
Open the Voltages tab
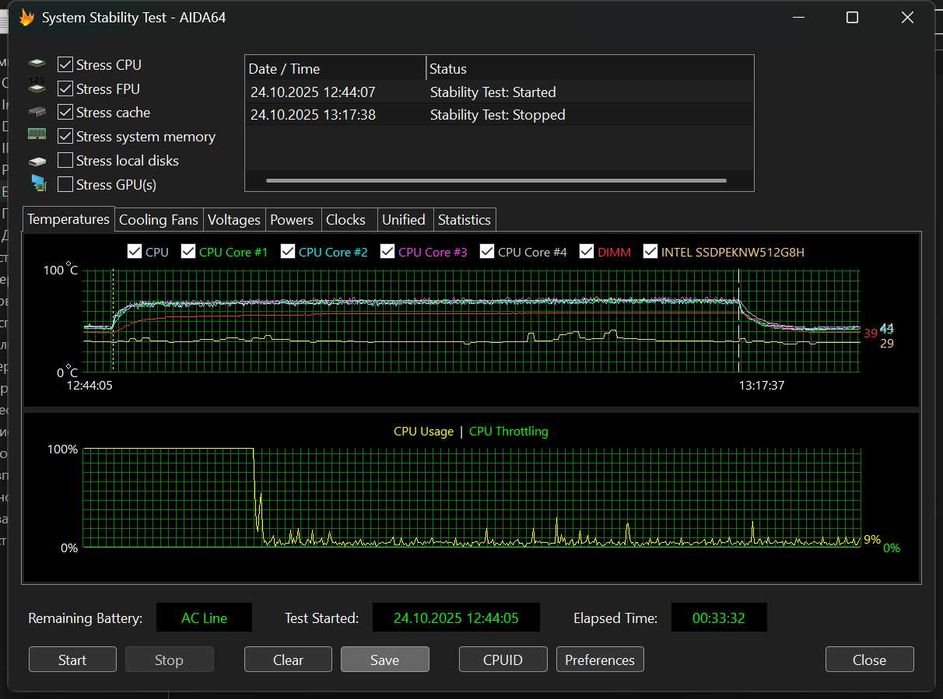[x=234, y=220]
